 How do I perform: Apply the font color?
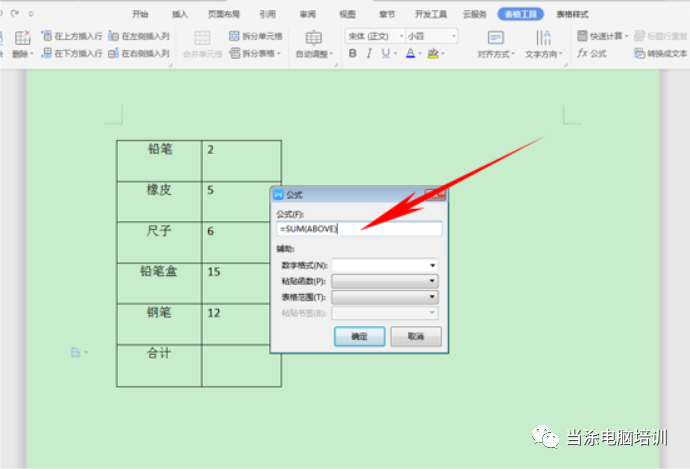410,54
